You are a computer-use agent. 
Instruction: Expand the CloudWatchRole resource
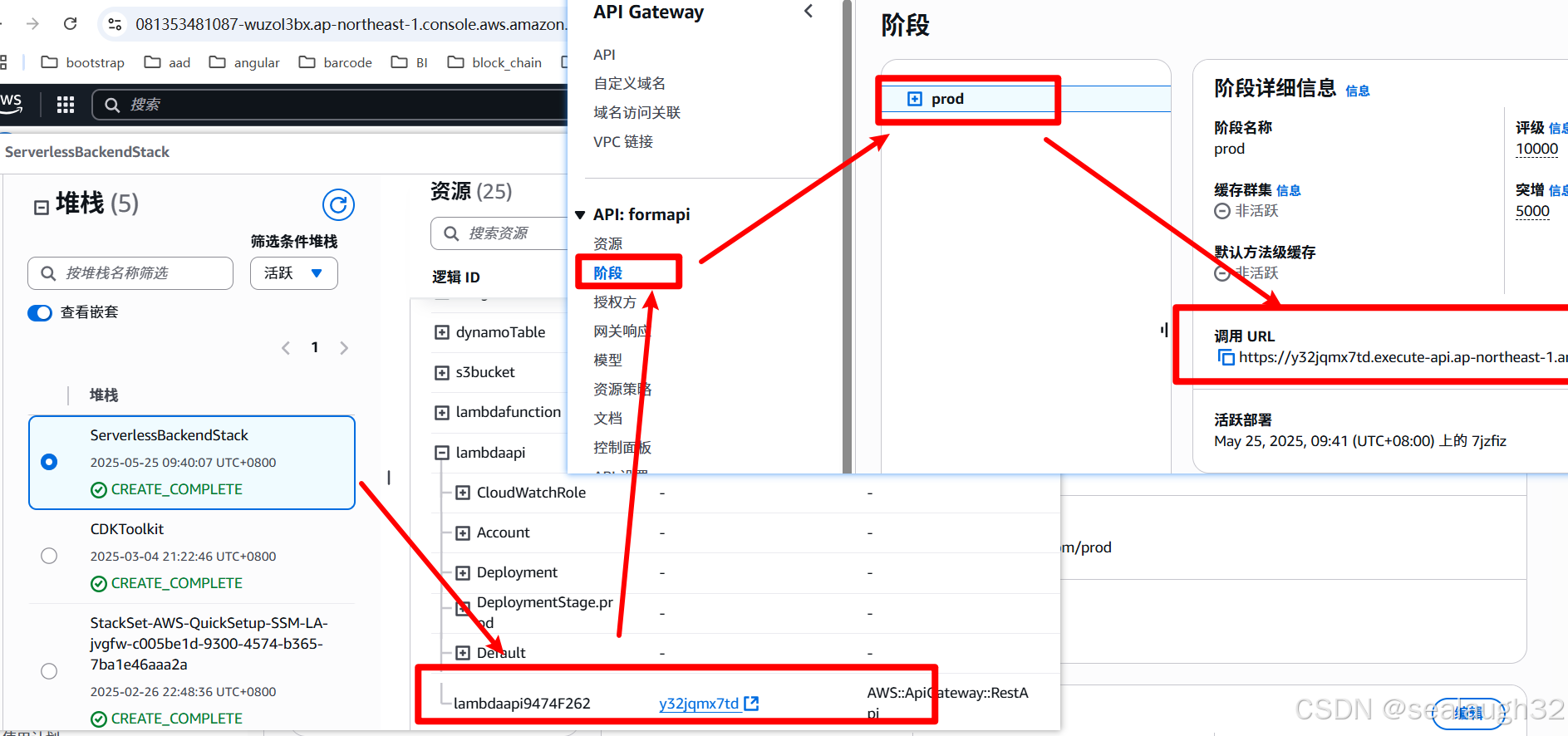coord(463,493)
